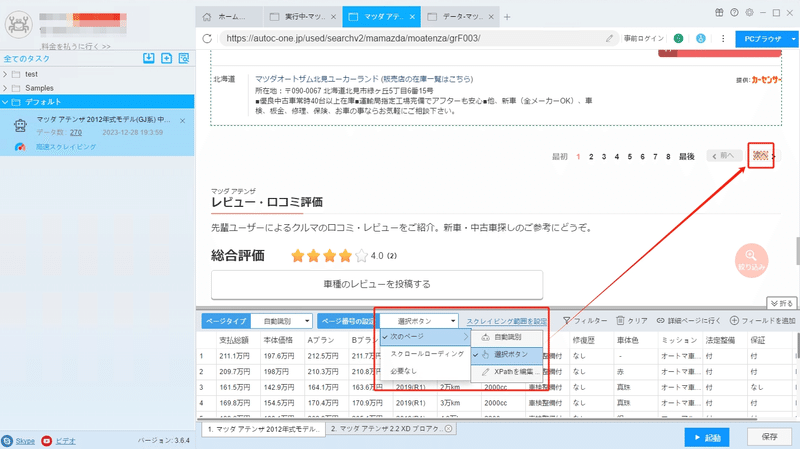Click the pink 絞り込み search circle button
Image resolution: width=800 pixels, height=449 pixels.
(x=751, y=260)
